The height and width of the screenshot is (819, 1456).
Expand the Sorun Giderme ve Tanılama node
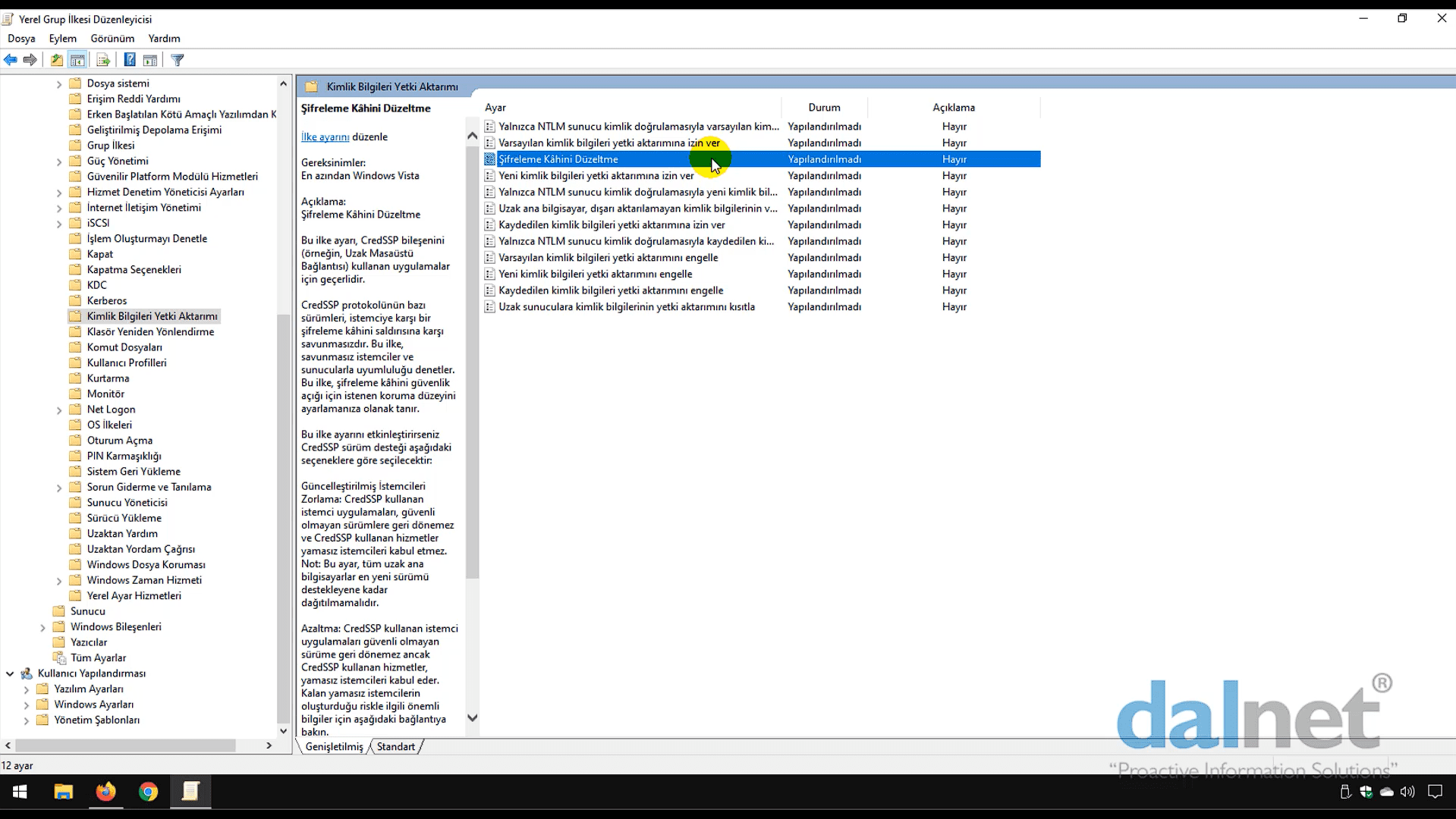[x=59, y=488]
